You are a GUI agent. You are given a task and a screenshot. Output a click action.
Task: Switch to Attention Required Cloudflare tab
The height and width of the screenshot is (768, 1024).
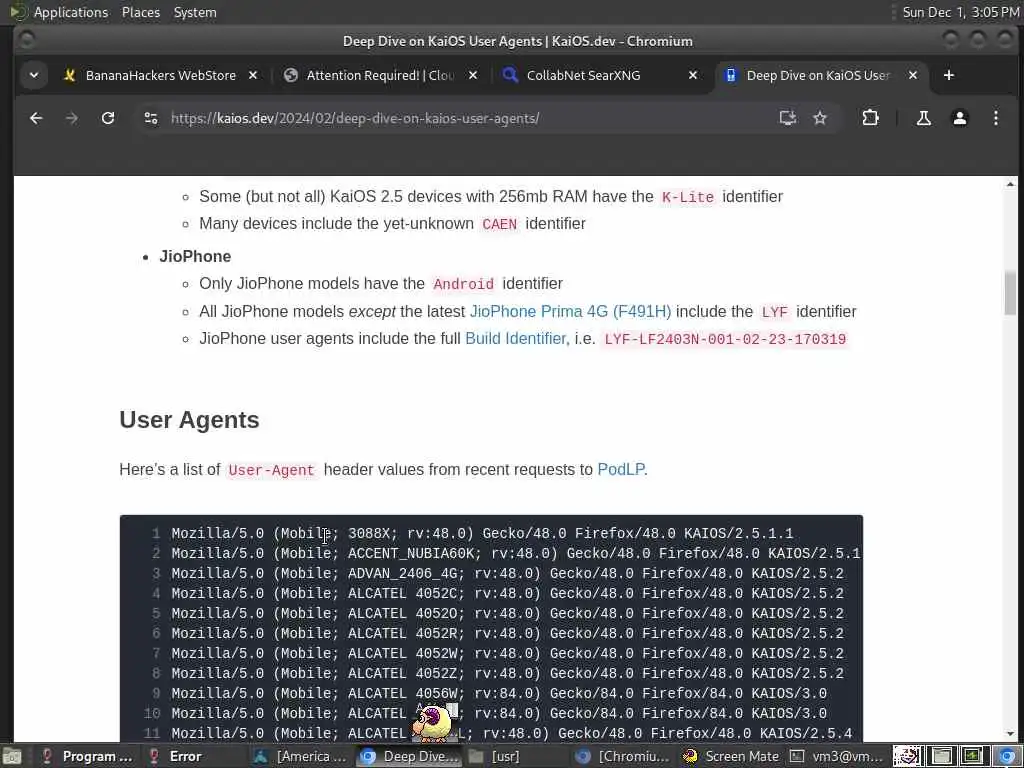click(x=381, y=75)
